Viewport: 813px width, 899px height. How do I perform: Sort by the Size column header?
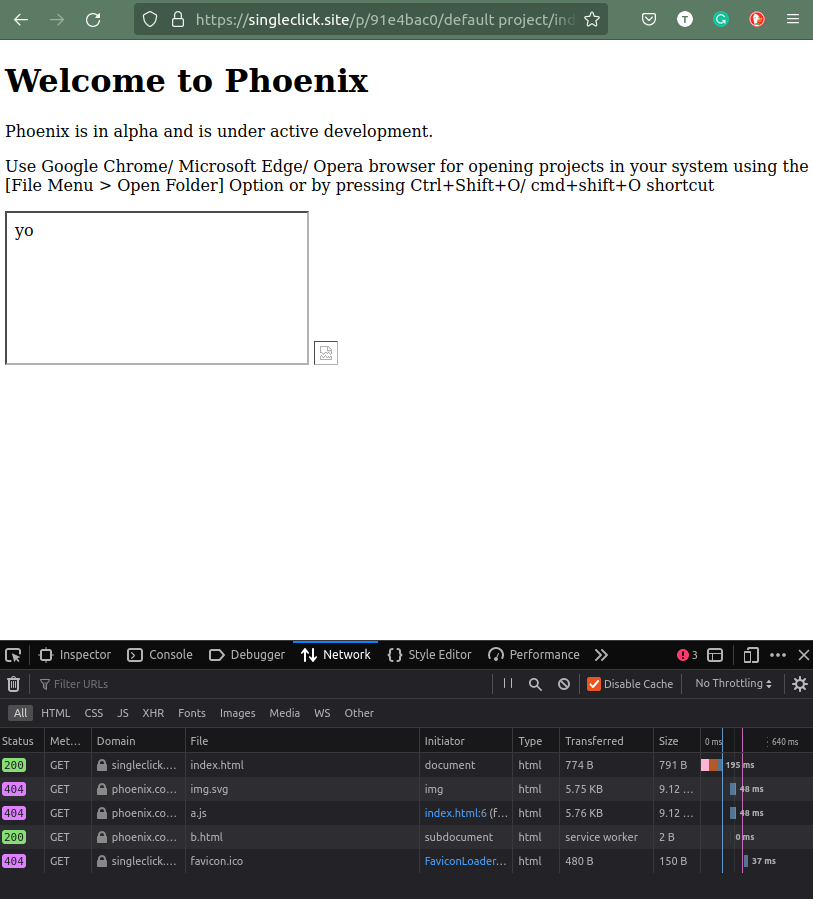[x=677, y=741]
